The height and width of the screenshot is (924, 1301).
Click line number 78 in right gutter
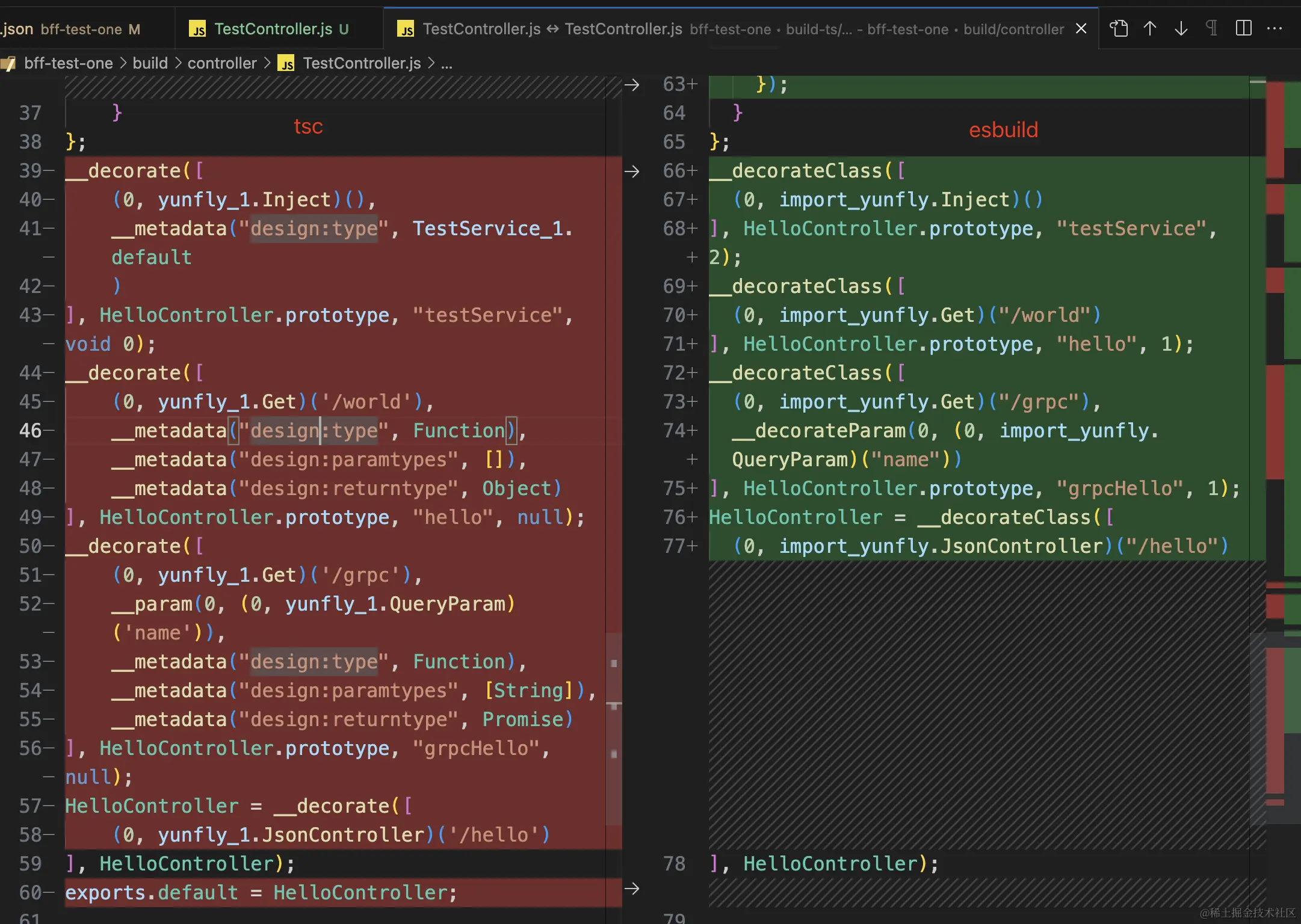[674, 864]
